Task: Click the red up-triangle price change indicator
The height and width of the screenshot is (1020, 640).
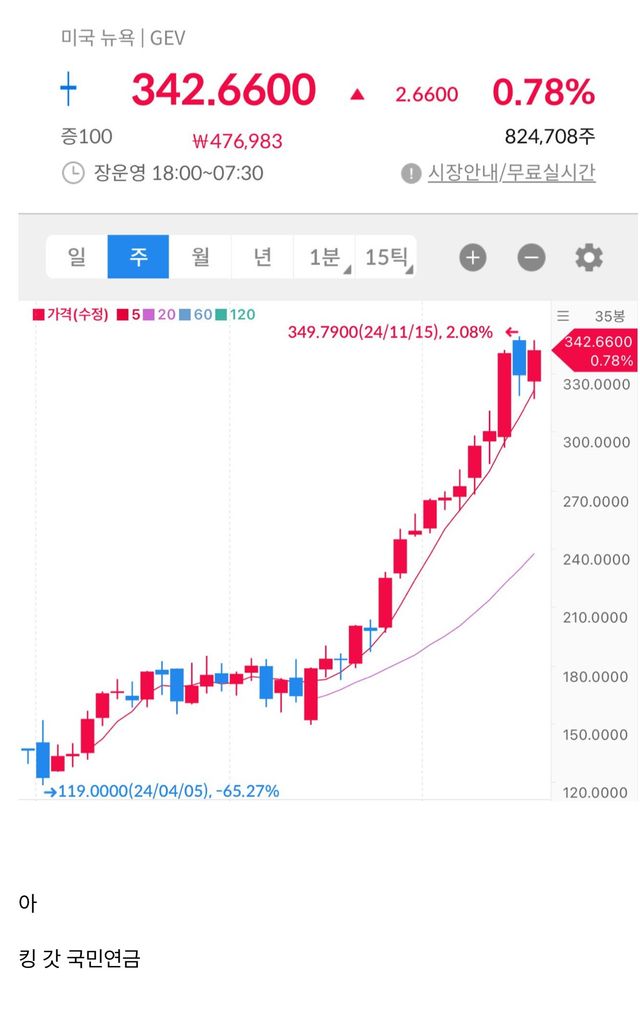Action: pos(357,94)
